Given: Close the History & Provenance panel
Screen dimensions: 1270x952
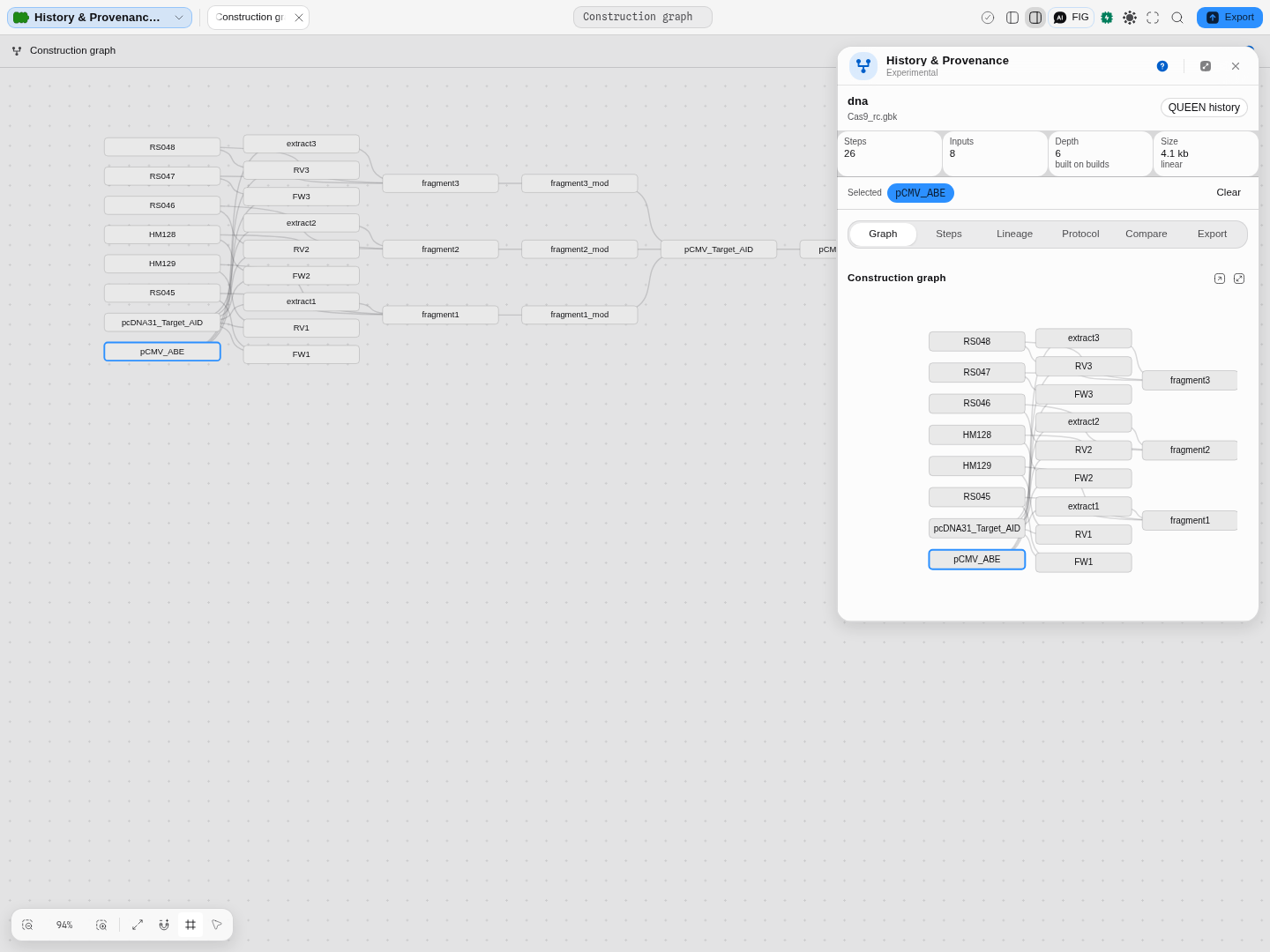Looking at the screenshot, I should pos(1236,66).
